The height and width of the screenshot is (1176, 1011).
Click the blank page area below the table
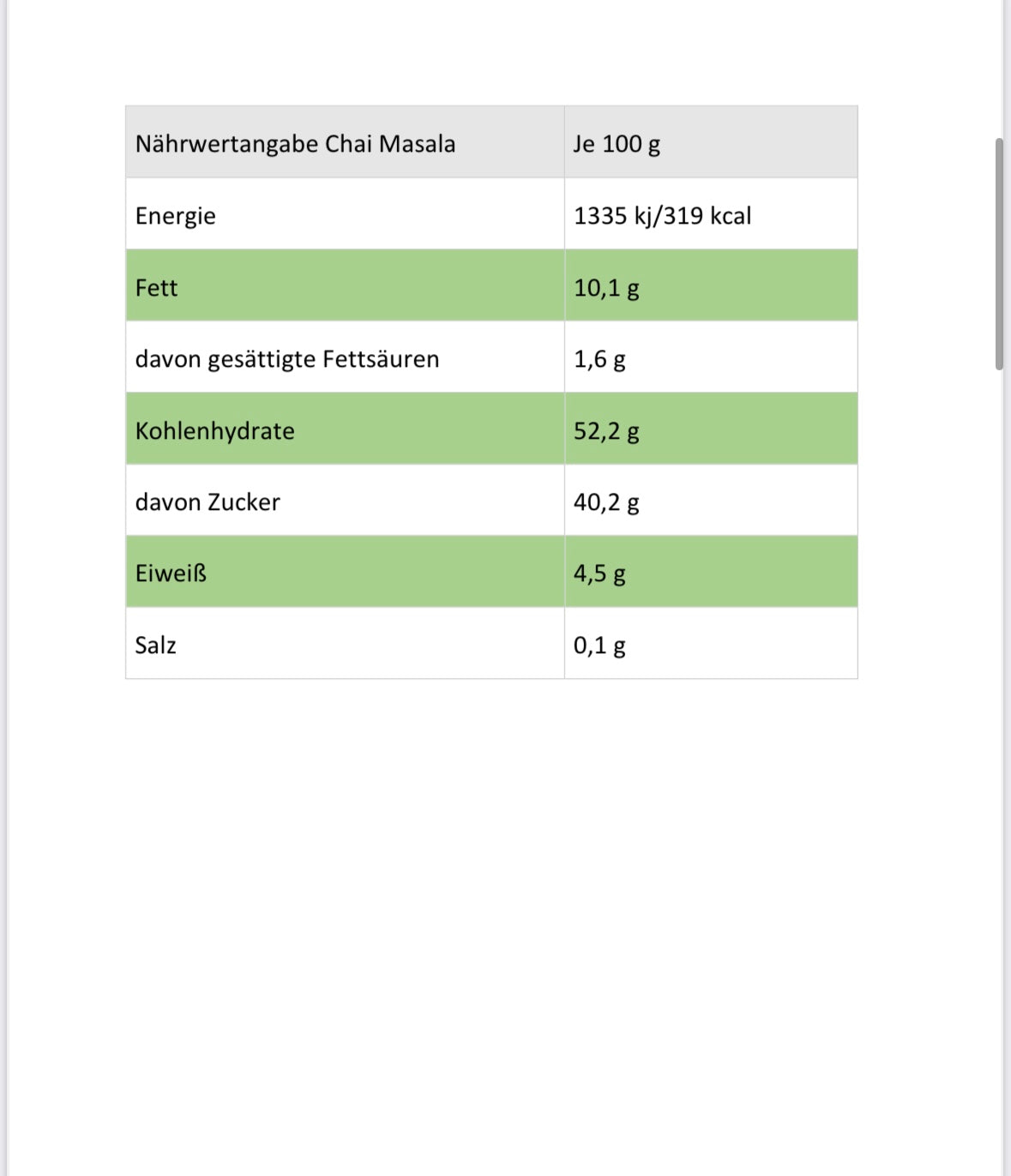pyautogui.click(x=491, y=900)
